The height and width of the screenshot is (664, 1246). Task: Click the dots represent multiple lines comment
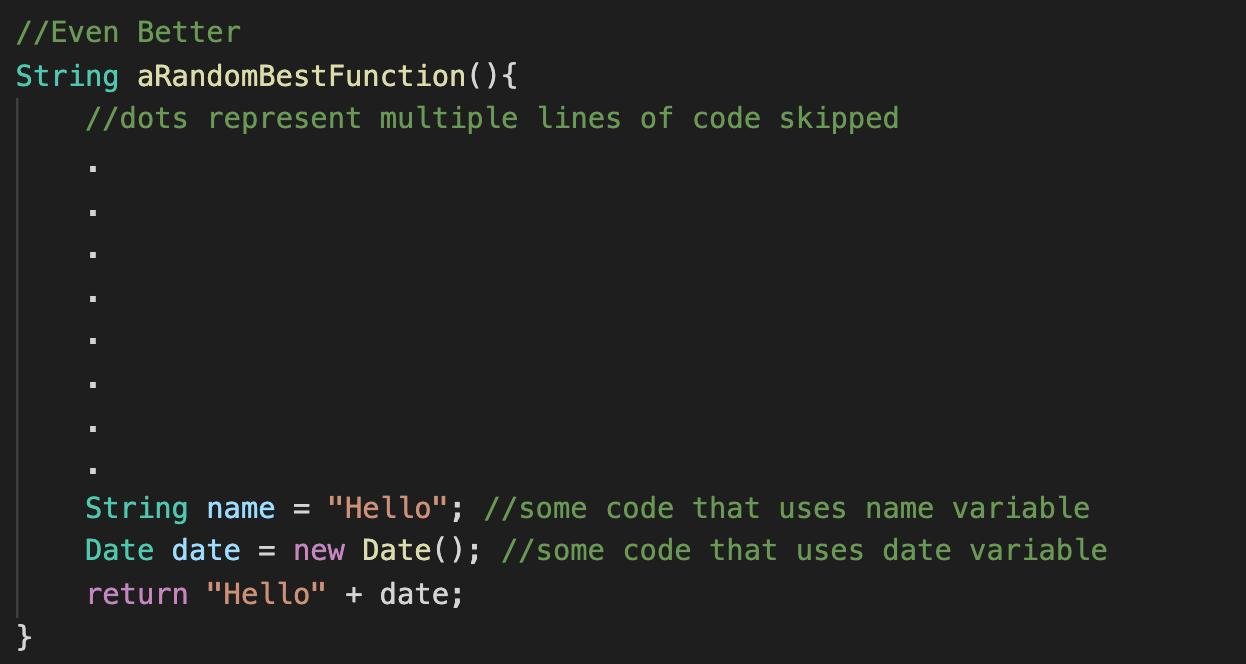pyautogui.click(x=492, y=118)
